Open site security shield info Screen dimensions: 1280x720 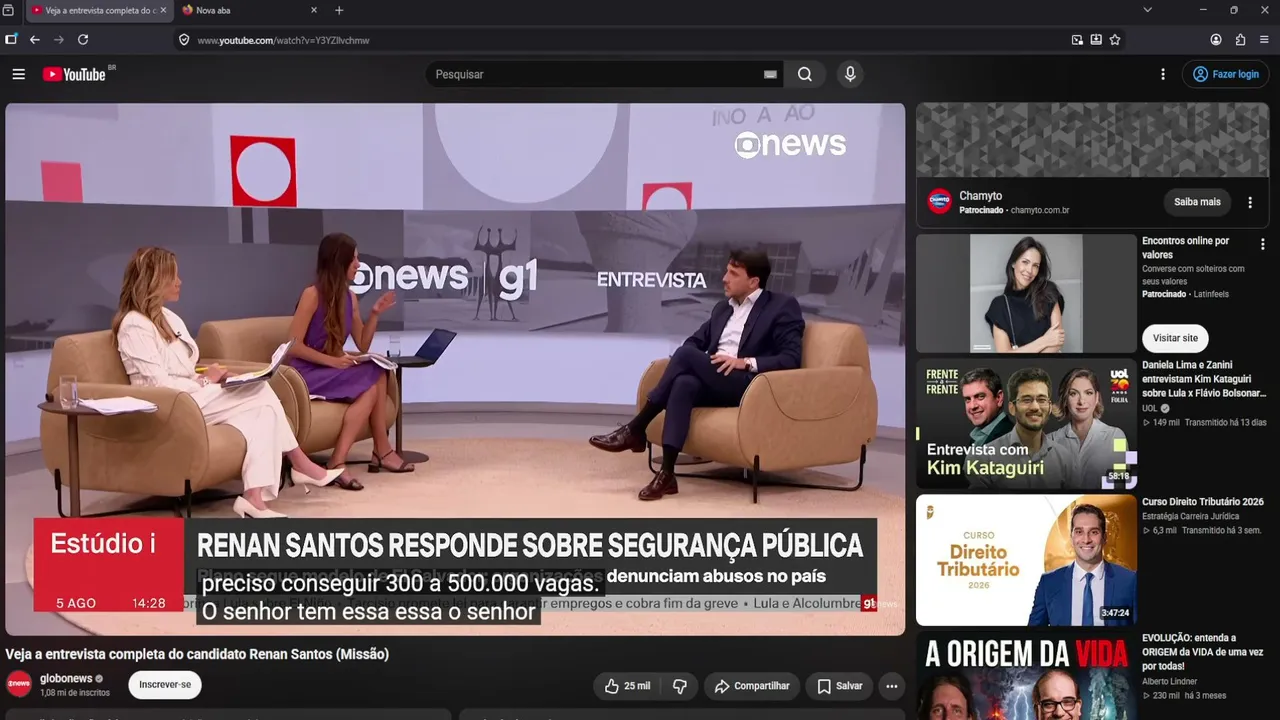click(x=184, y=40)
